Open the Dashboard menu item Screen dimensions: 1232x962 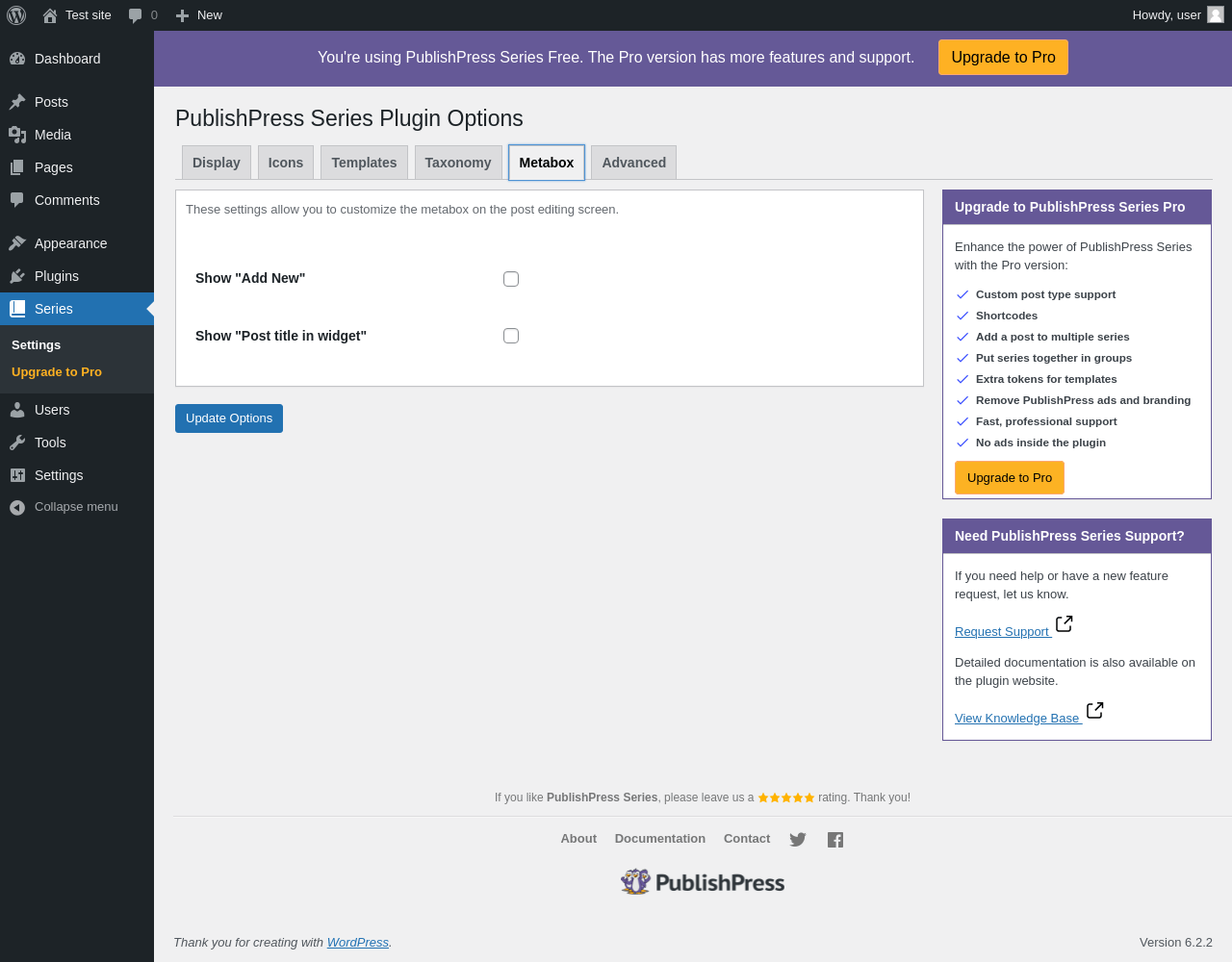point(77,59)
